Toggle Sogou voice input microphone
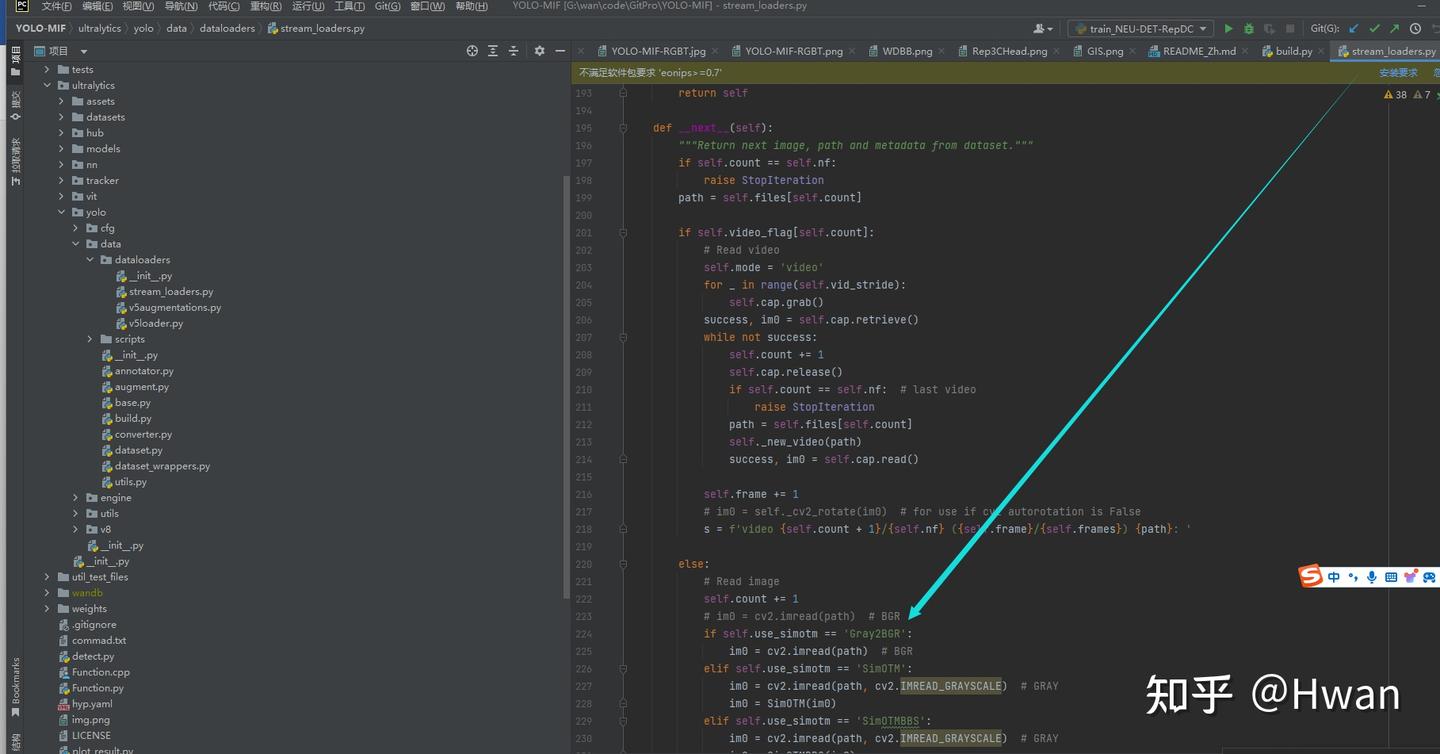Image resolution: width=1440 pixels, height=754 pixels. pyautogui.click(x=1371, y=577)
